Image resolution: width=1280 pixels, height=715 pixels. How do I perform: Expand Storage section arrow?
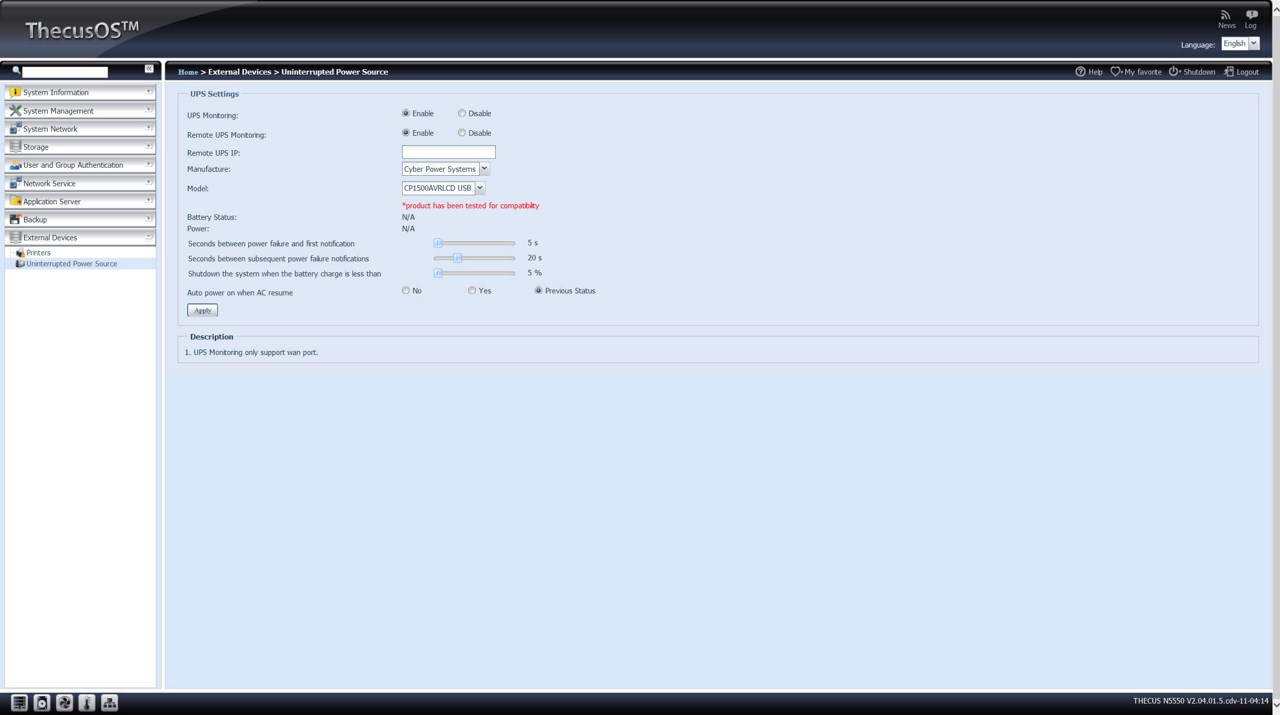click(149, 145)
